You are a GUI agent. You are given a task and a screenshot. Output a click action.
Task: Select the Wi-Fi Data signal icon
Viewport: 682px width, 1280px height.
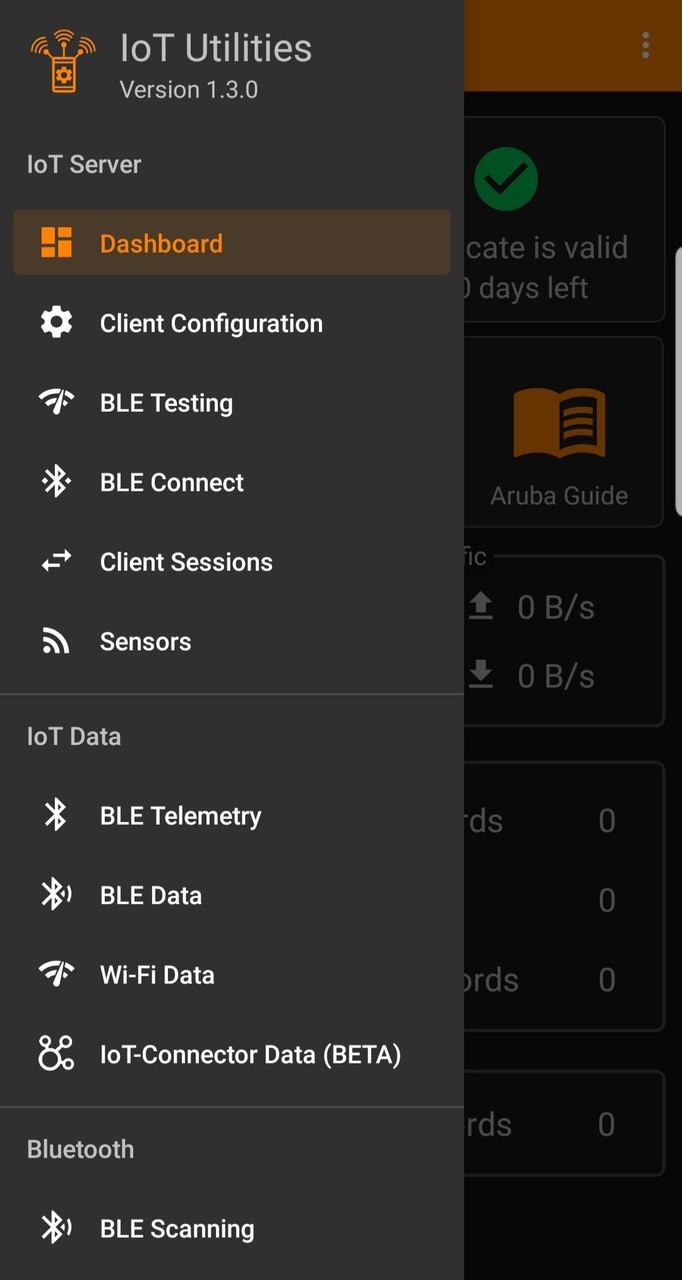56,974
